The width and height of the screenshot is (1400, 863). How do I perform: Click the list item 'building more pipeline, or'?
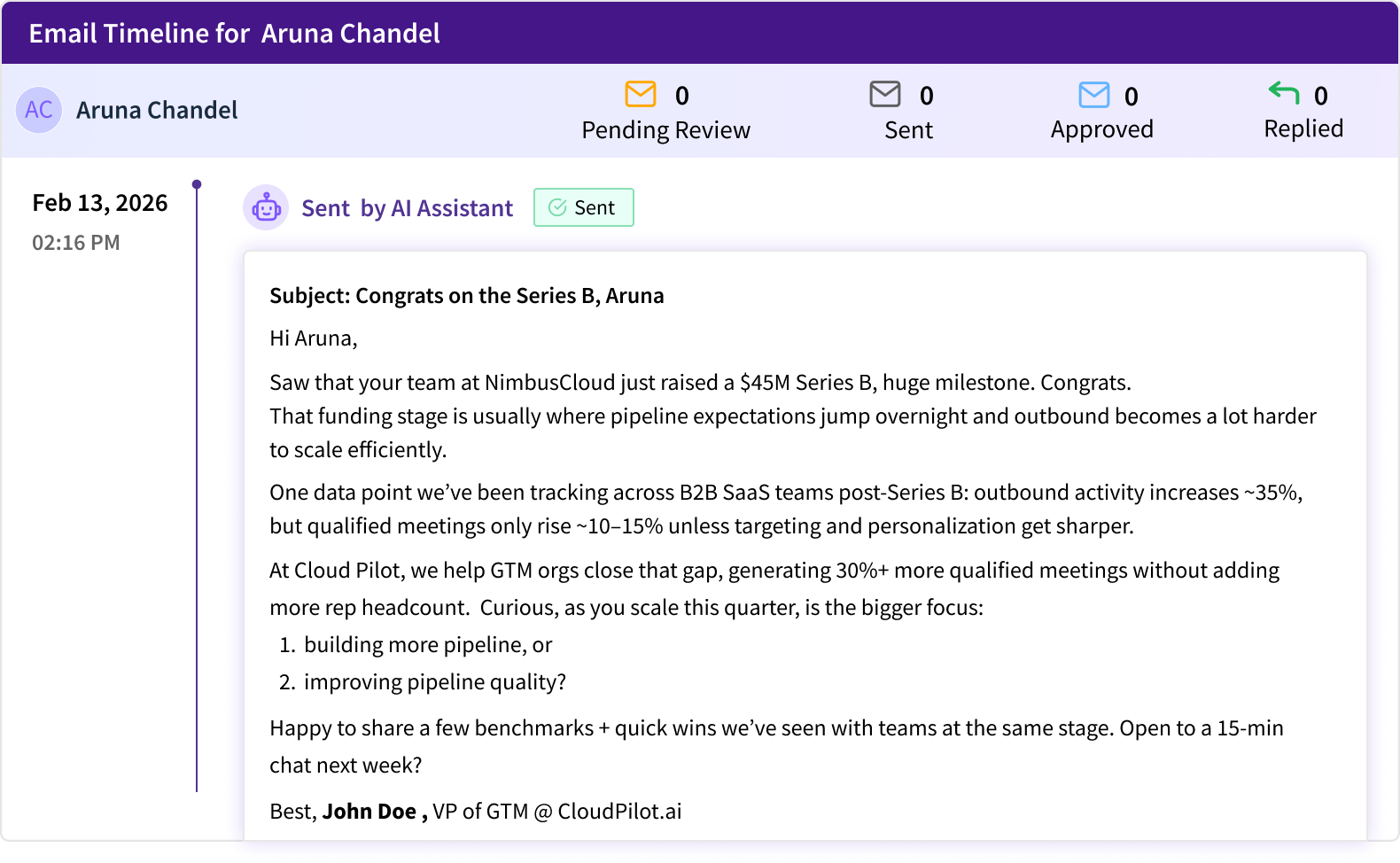coord(428,645)
